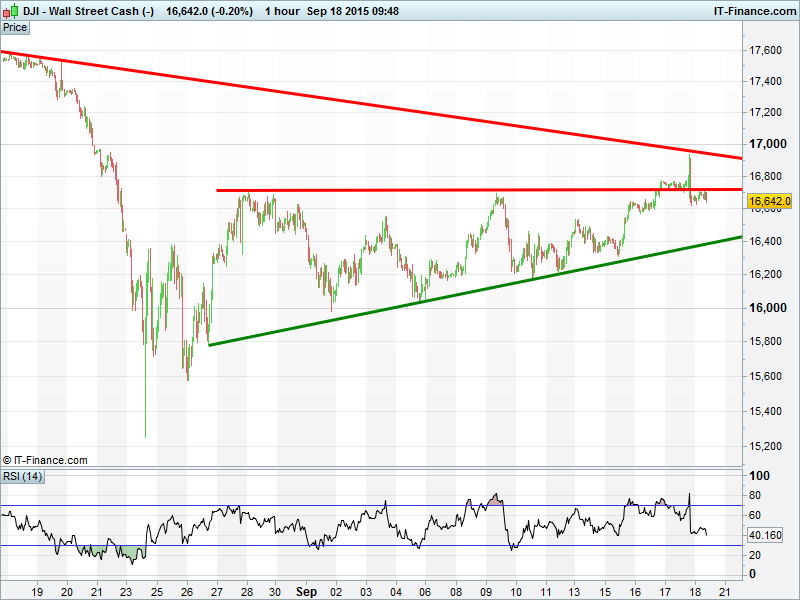Open the Price panel label

click(16, 27)
